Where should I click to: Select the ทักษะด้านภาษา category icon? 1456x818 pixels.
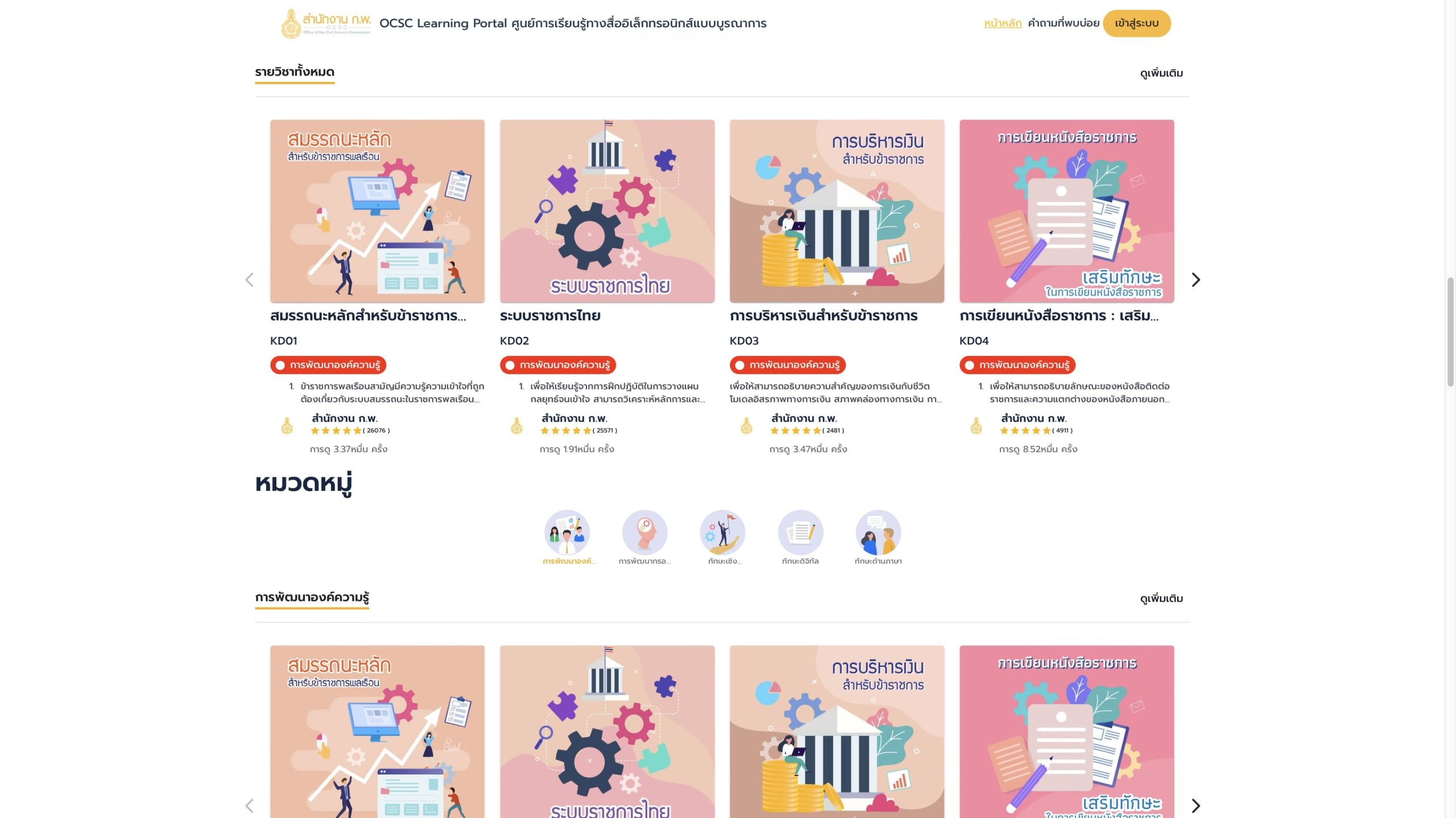[x=878, y=533]
